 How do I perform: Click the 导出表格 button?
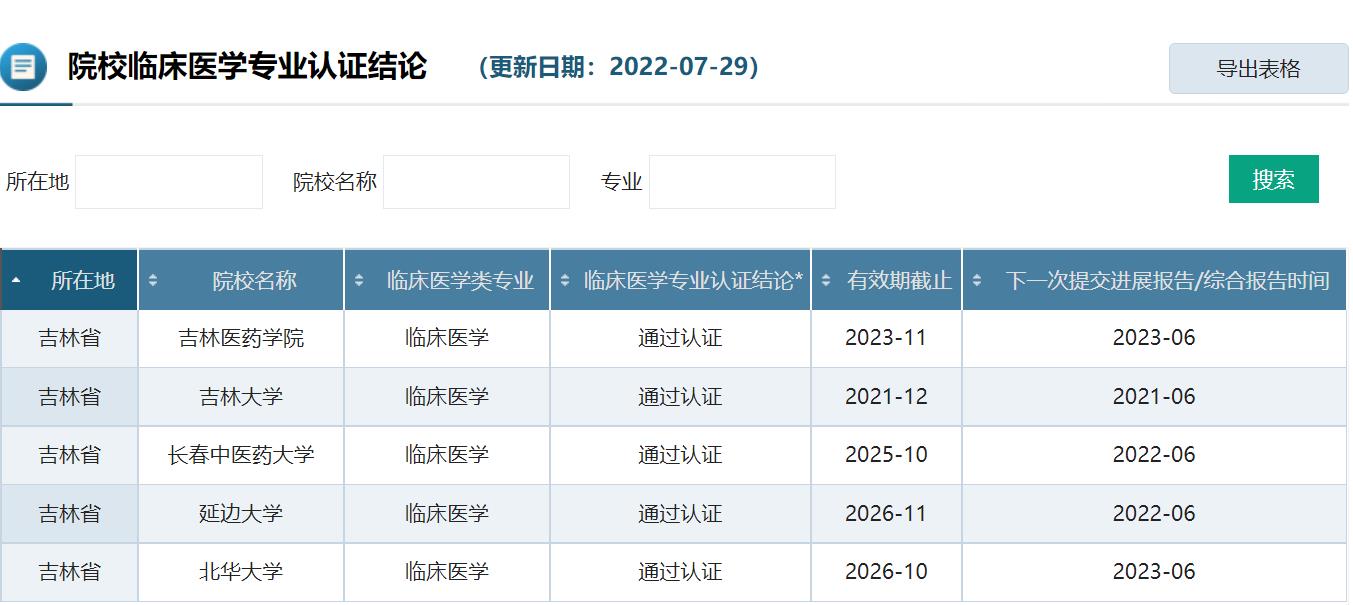(x=1257, y=68)
